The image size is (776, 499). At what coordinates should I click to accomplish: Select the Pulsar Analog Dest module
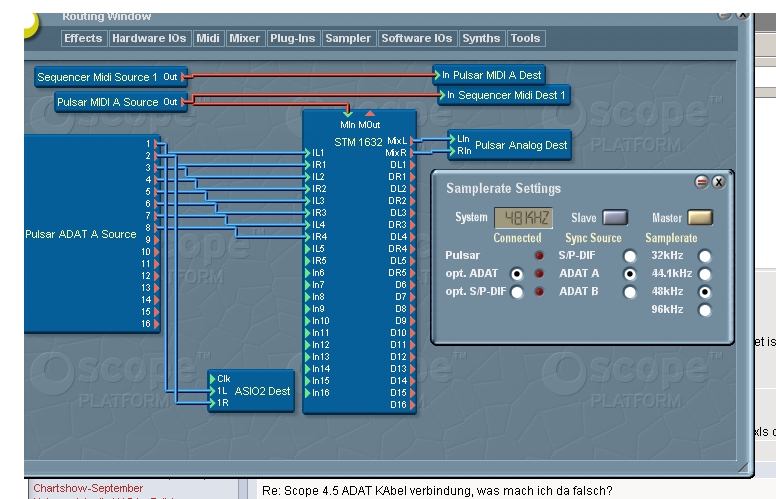click(510, 145)
